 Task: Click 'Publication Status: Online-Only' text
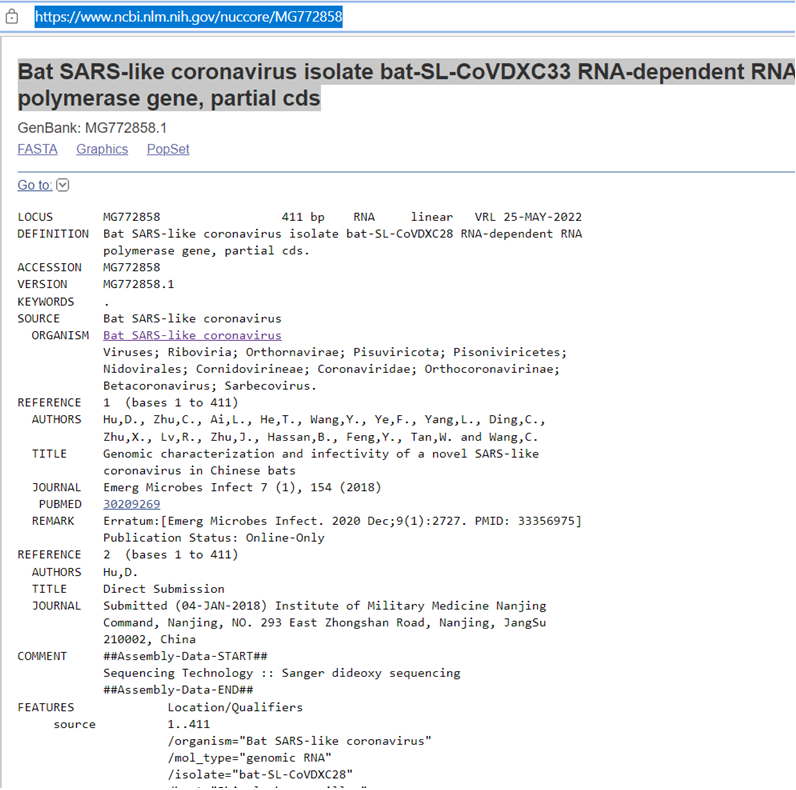214,538
